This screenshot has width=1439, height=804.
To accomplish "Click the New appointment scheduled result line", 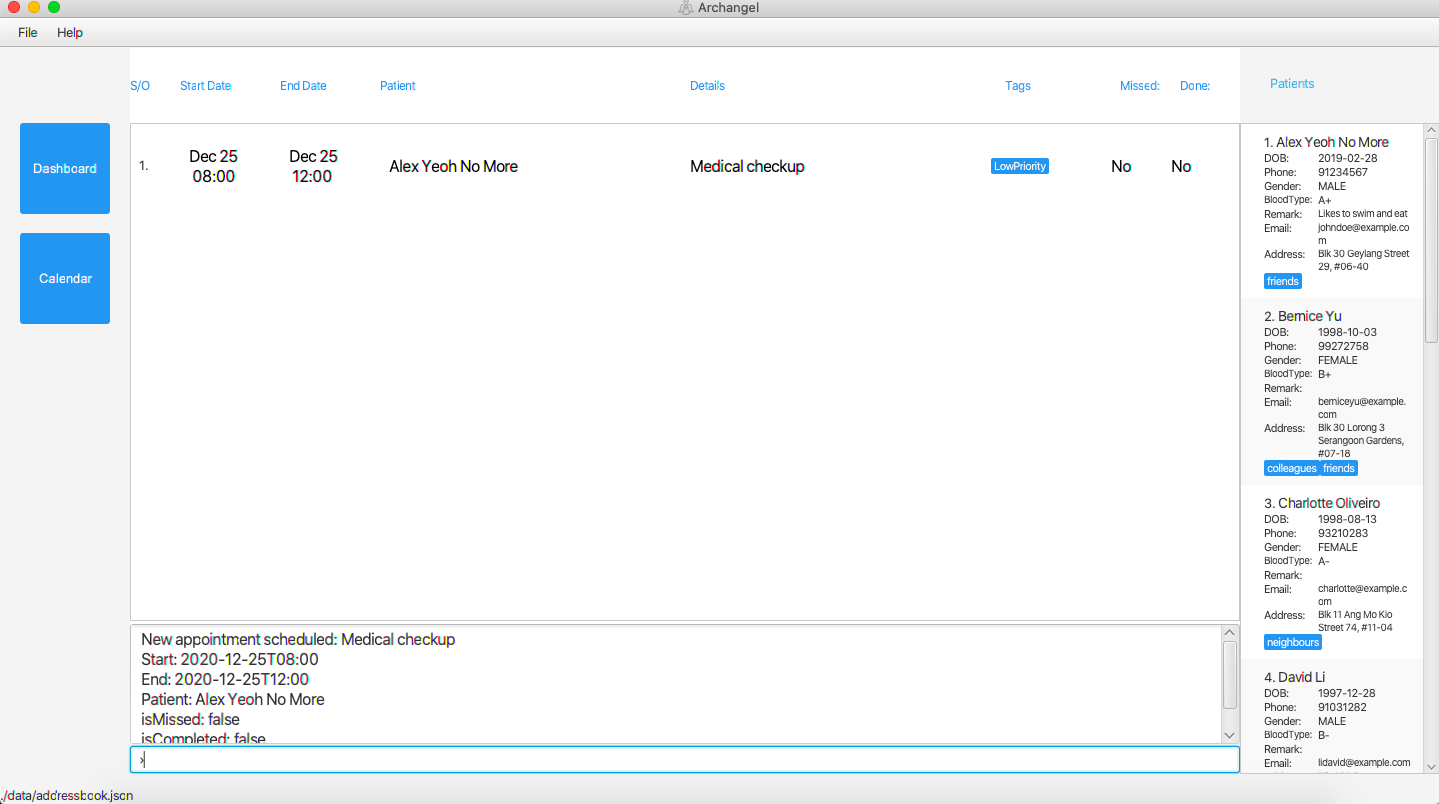I will tap(298, 640).
